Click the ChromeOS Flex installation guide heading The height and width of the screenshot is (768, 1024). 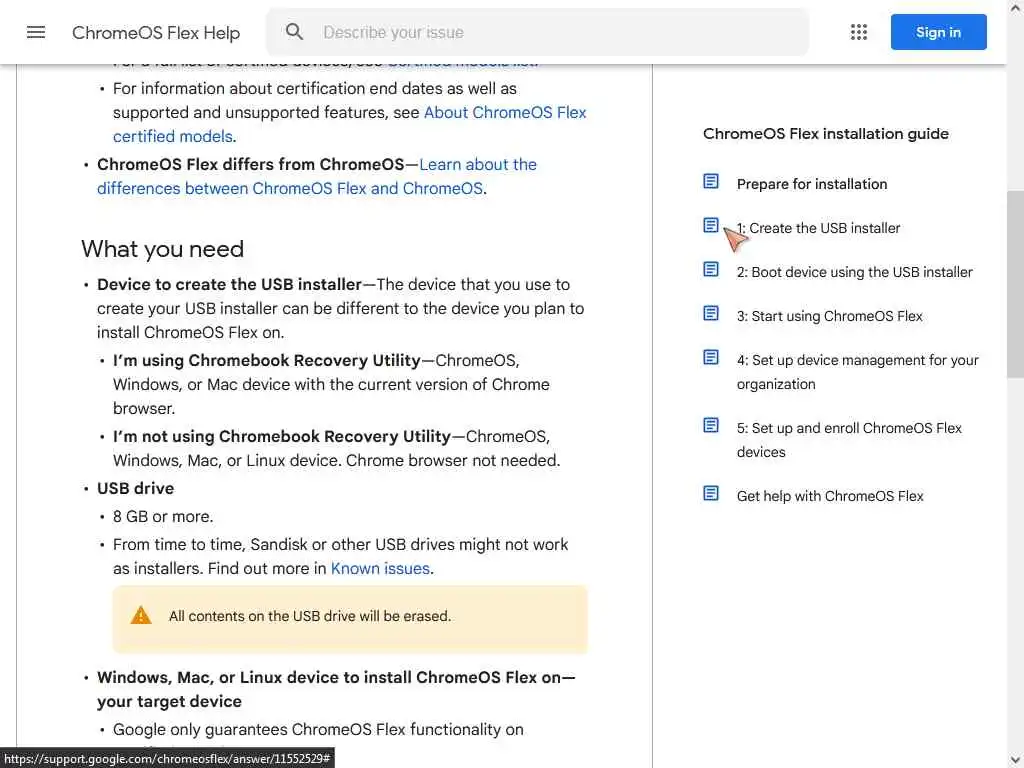(825, 134)
